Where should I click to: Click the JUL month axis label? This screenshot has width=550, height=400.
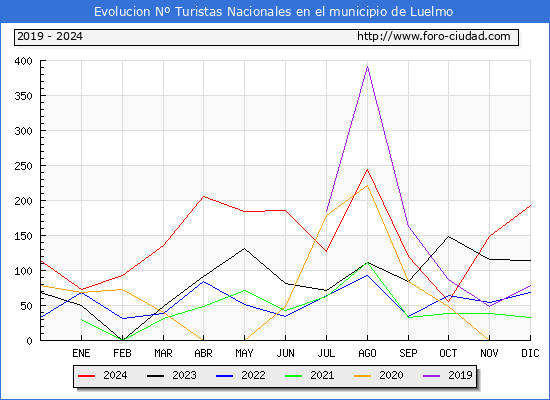pyautogui.click(x=326, y=353)
